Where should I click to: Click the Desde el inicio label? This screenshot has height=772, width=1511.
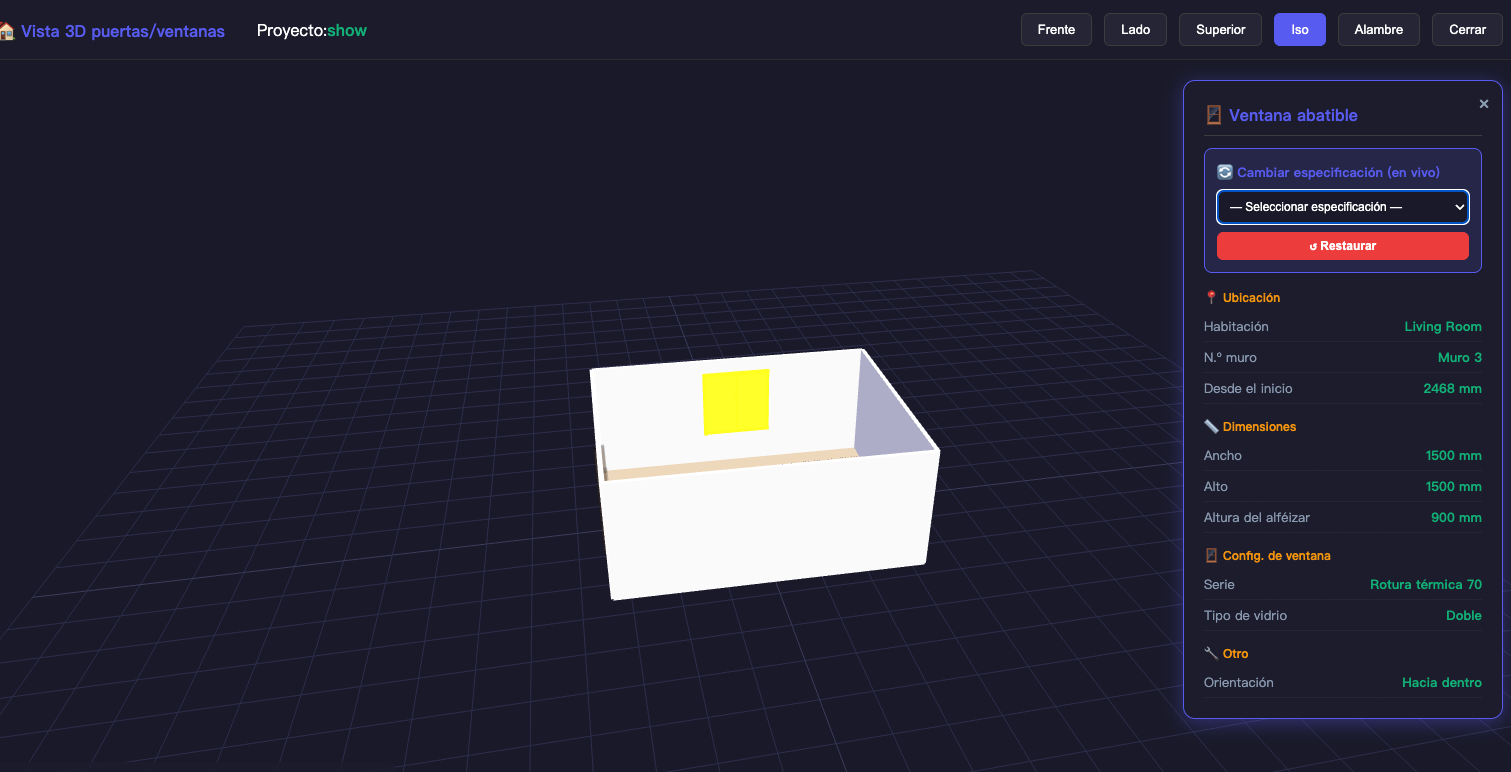pyautogui.click(x=1248, y=389)
